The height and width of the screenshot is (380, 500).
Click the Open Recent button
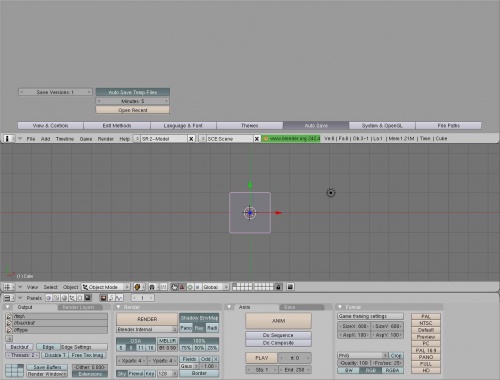[133, 110]
